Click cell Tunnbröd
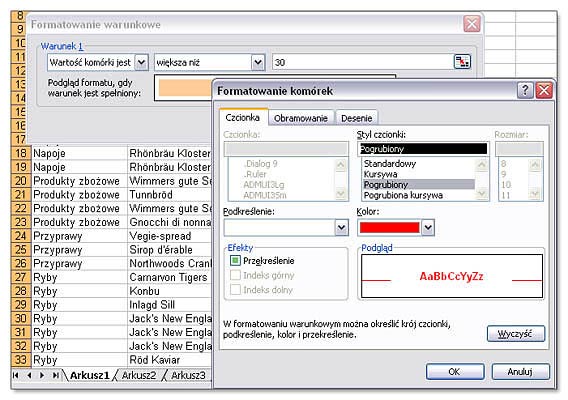This screenshot has height=400, width=568. [170, 195]
